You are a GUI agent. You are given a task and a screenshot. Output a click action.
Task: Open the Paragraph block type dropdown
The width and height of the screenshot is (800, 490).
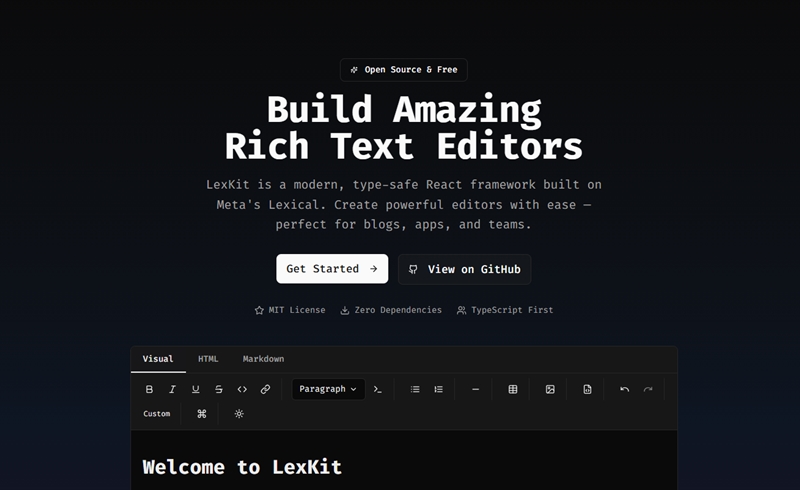(327, 389)
